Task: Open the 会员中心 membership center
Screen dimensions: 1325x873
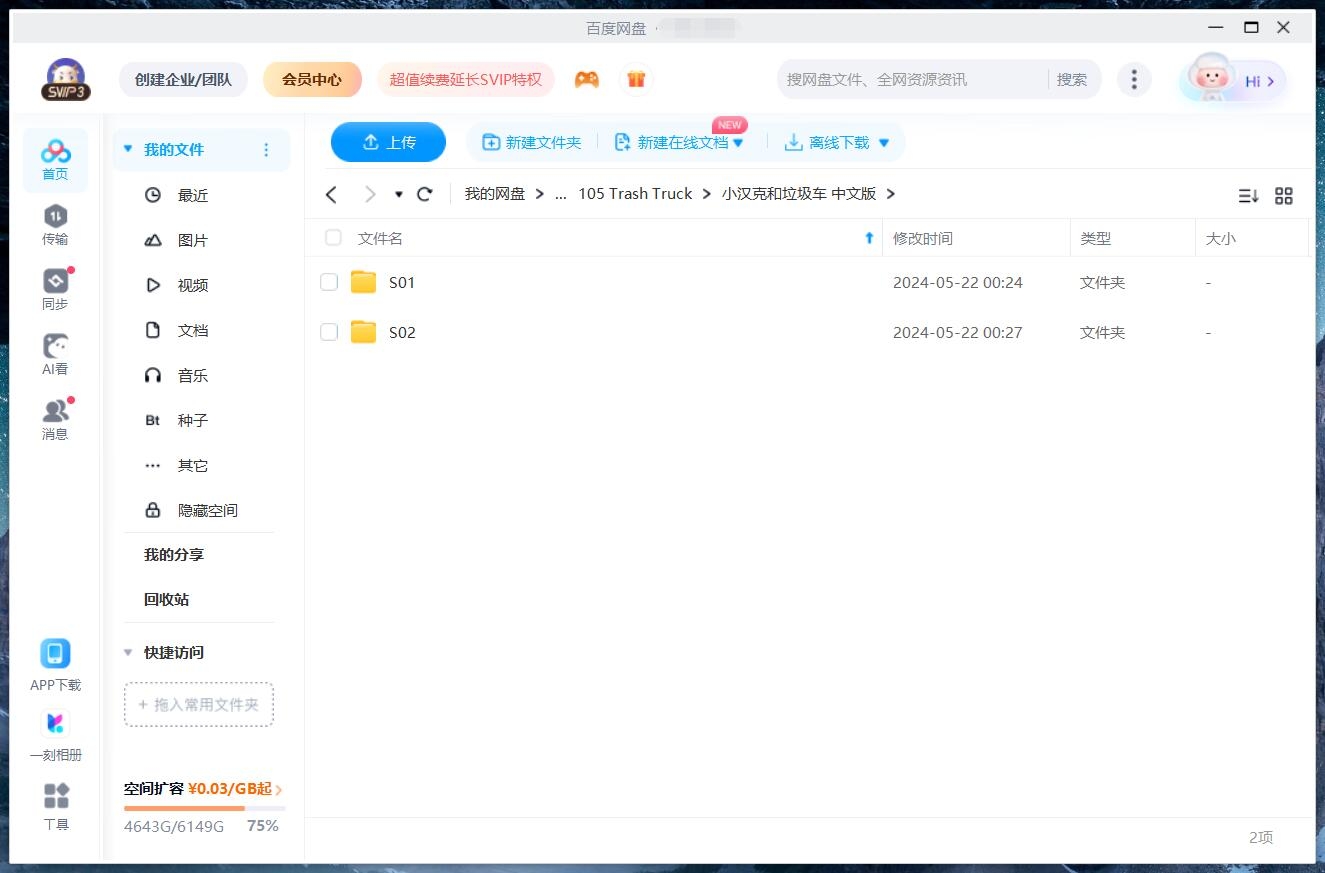Action: click(x=312, y=78)
